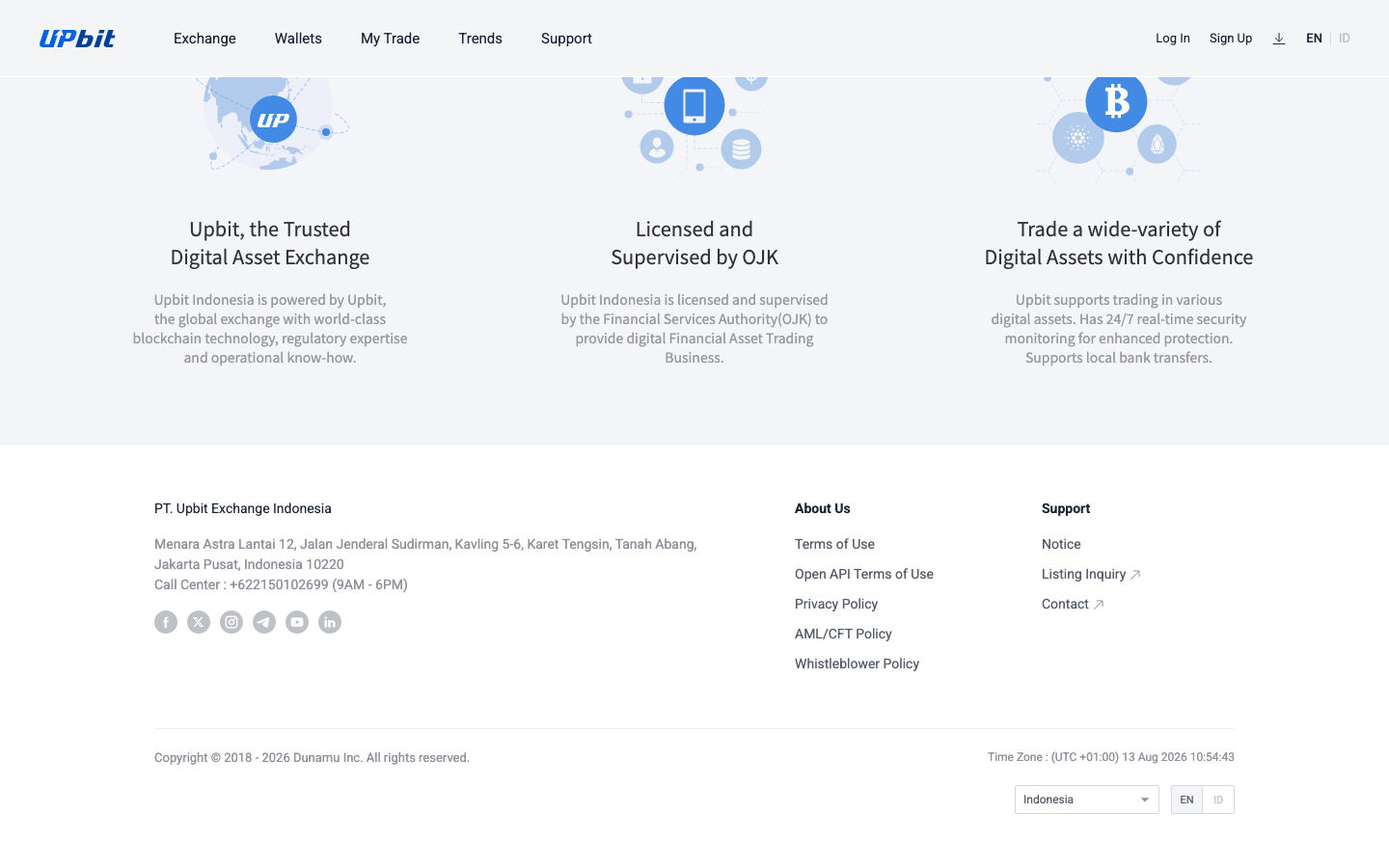Click the download icon in header
The width and height of the screenshot is (1389, 868).
coord(1279,39)
